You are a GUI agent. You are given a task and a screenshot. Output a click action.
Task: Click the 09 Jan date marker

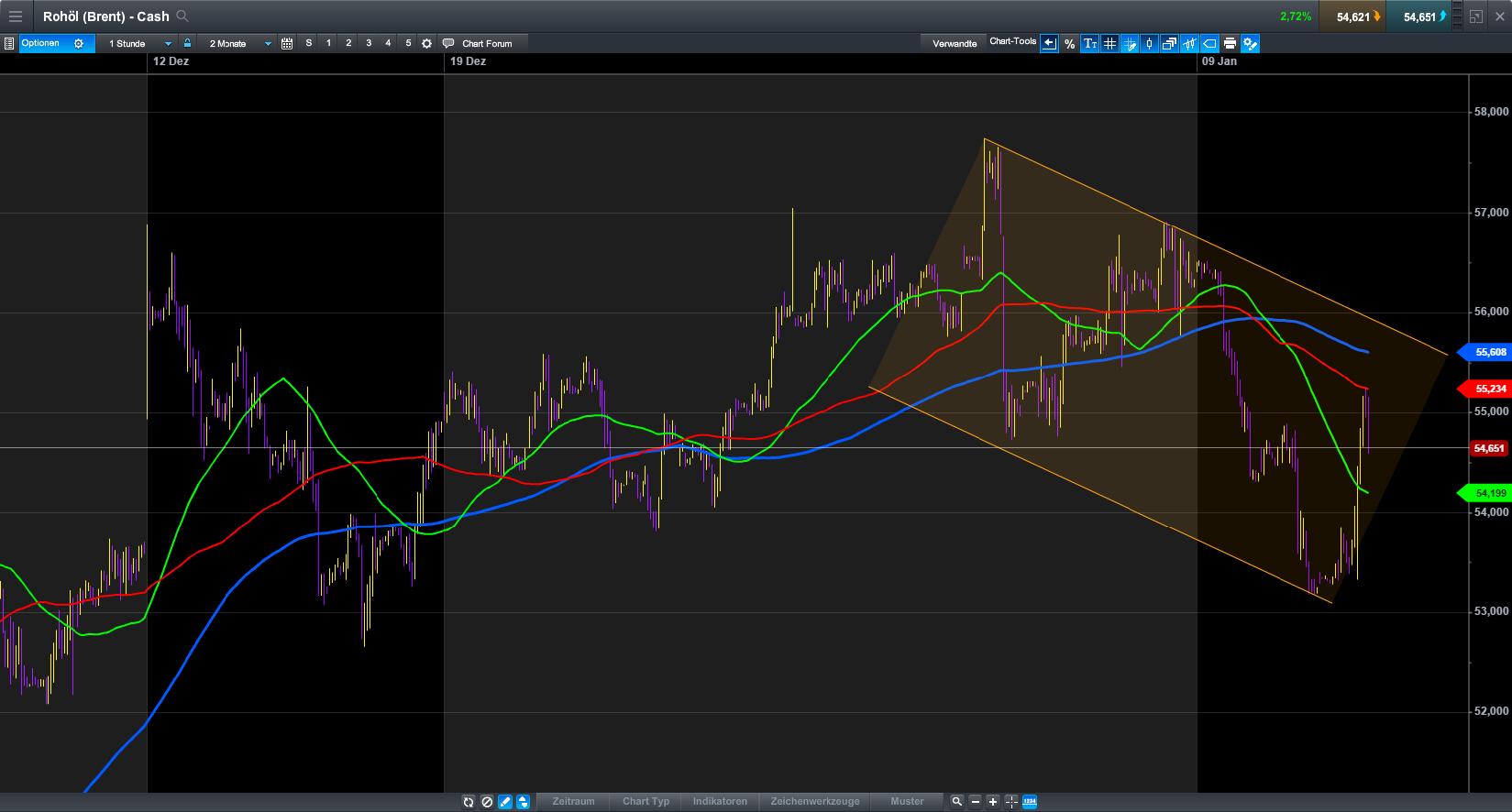click(x=1220, y=61)
